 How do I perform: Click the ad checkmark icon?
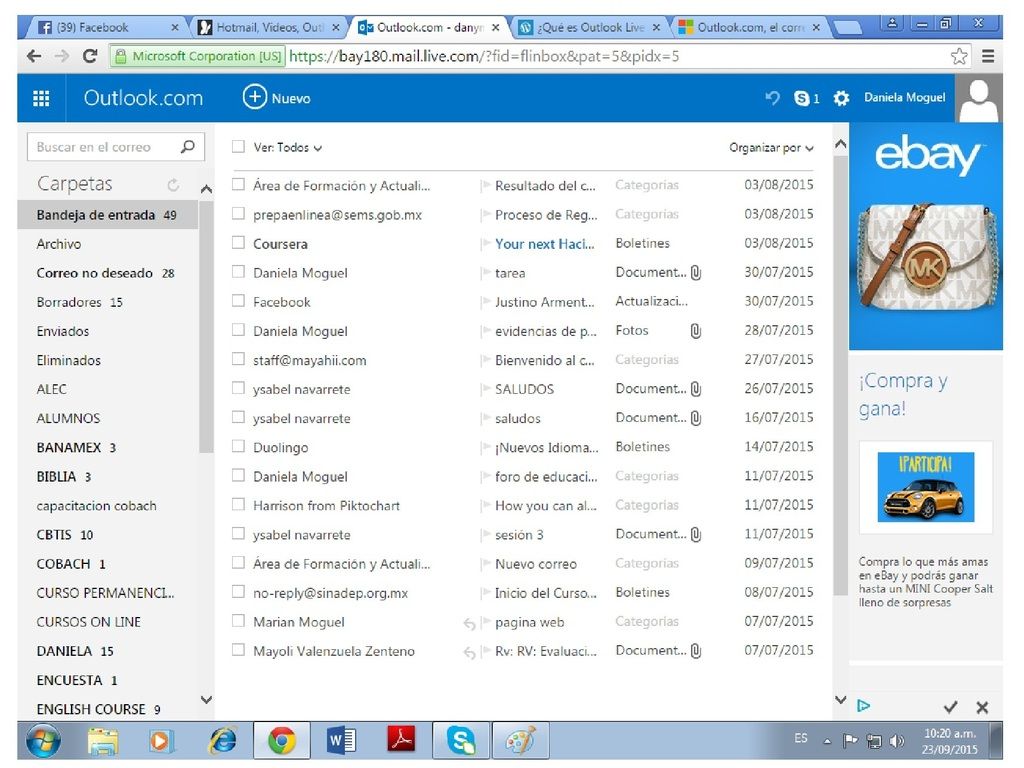pos(950,707)
